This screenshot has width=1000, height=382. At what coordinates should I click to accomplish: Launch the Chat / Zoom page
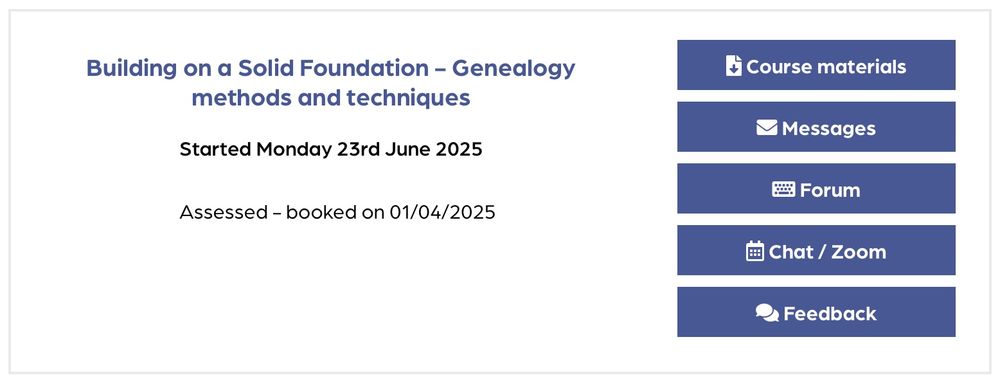(x=816, y=250)
